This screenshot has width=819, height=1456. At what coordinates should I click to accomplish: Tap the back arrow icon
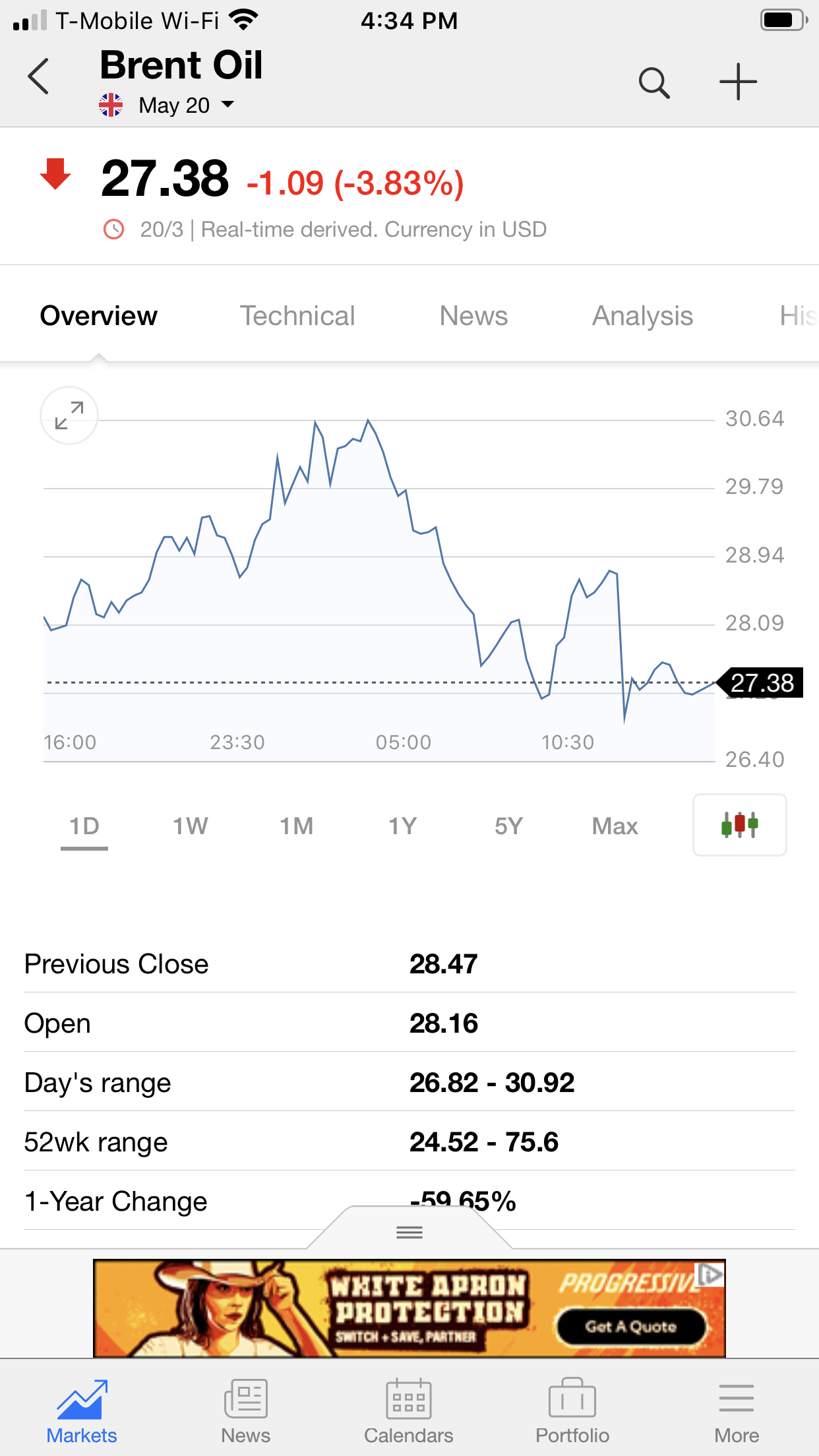tap(39, 76)
